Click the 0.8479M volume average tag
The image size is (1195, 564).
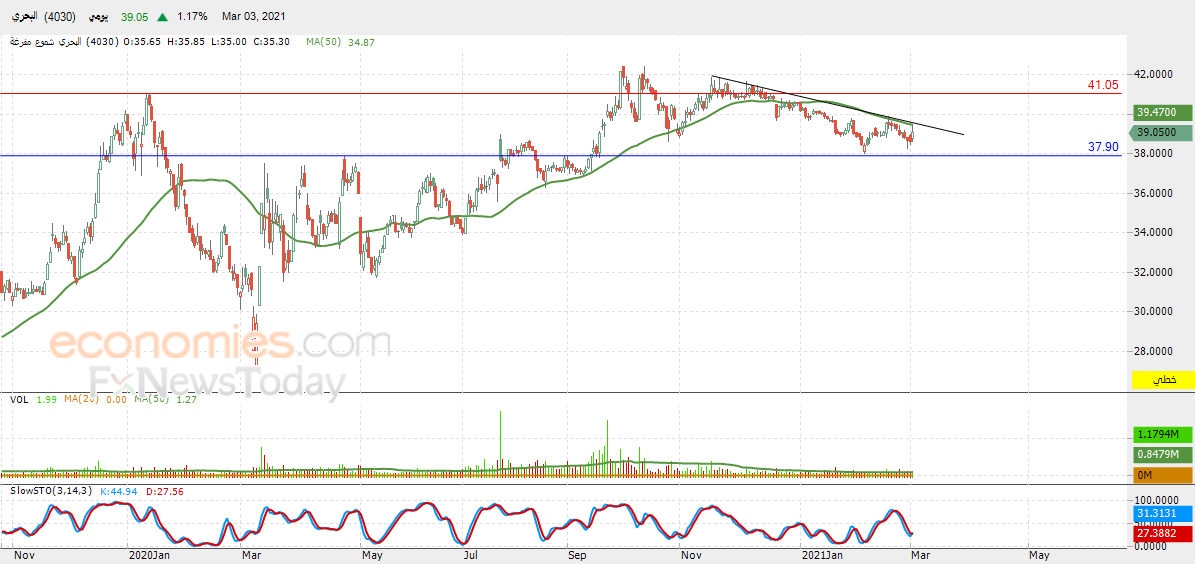click(x=1162, y=455)
